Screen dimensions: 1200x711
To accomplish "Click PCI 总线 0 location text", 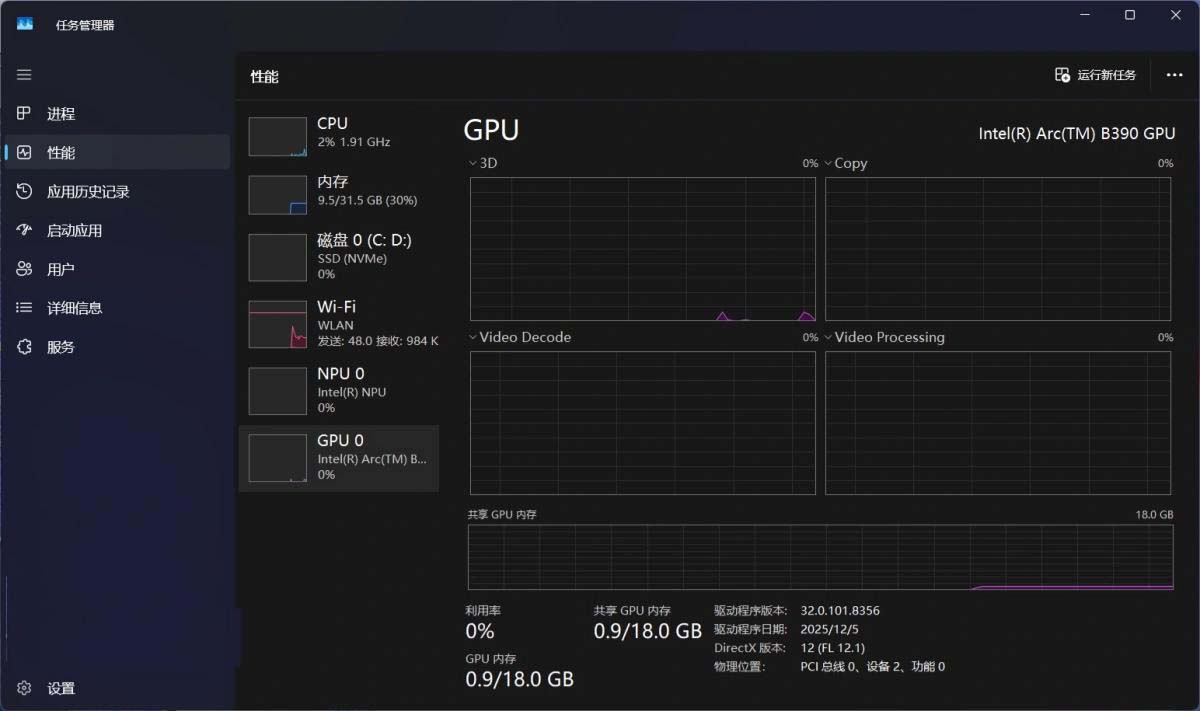I will pyautogui.click(x=872, y=666).
